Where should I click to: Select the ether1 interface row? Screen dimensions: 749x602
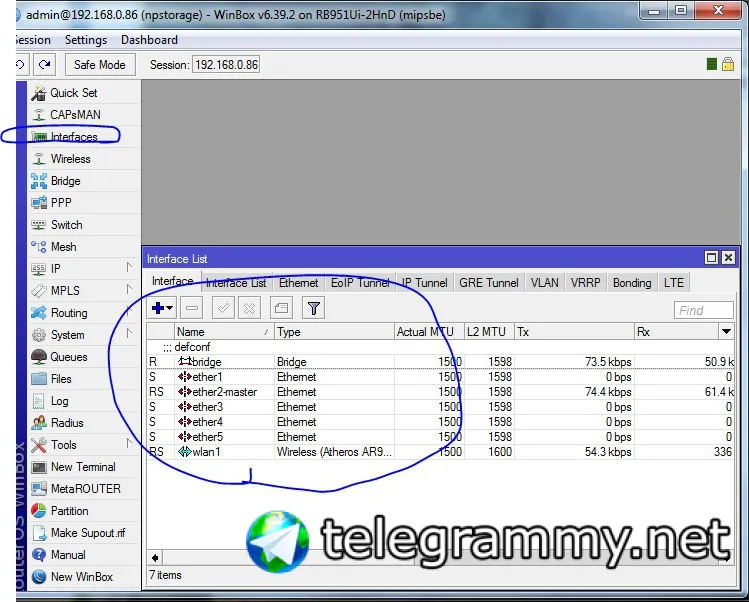point(440,377)
